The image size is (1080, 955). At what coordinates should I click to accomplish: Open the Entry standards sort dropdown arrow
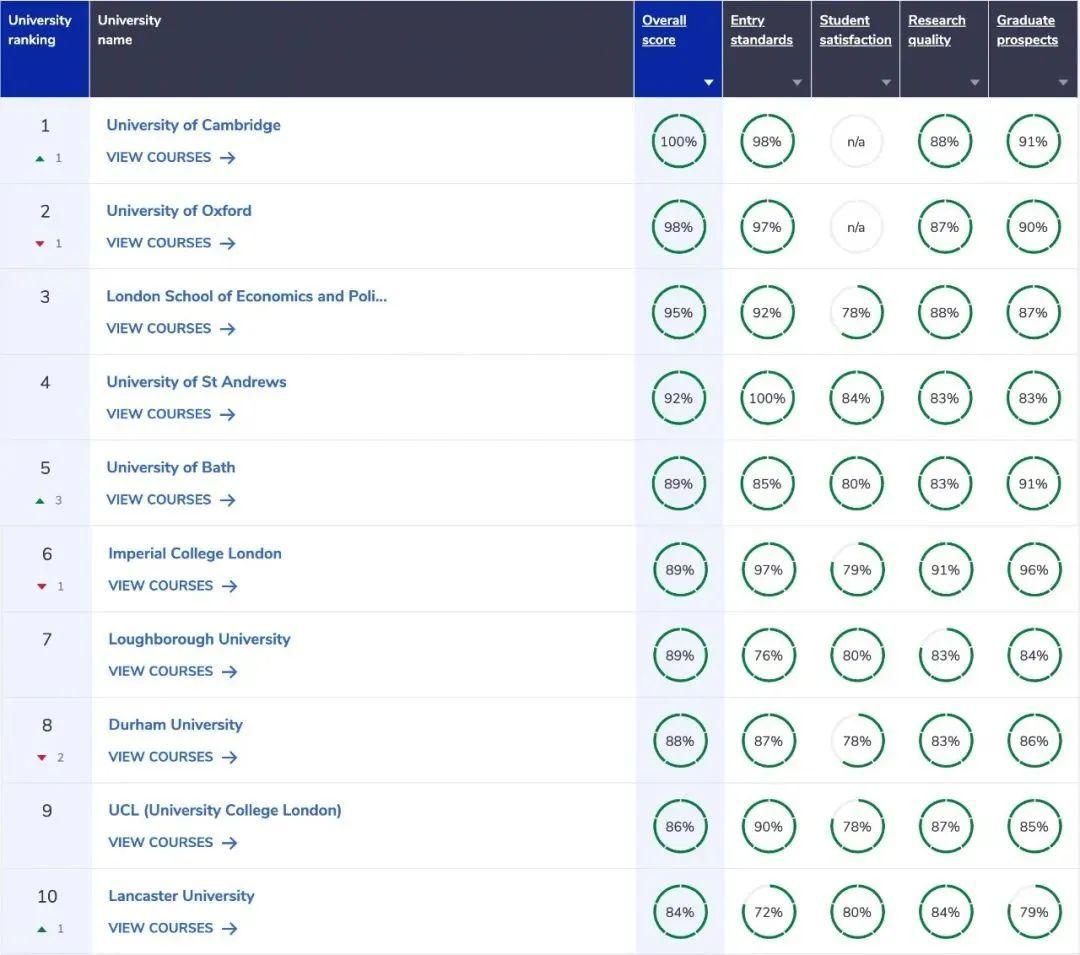pyautogui.click(x=797, y=83)
